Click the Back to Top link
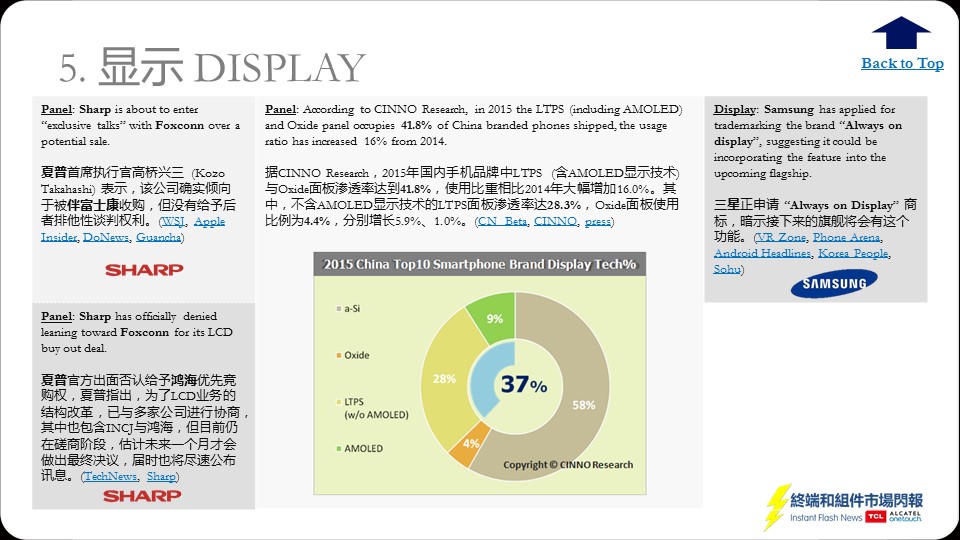 pyautogui.click(x=902, y=63)
